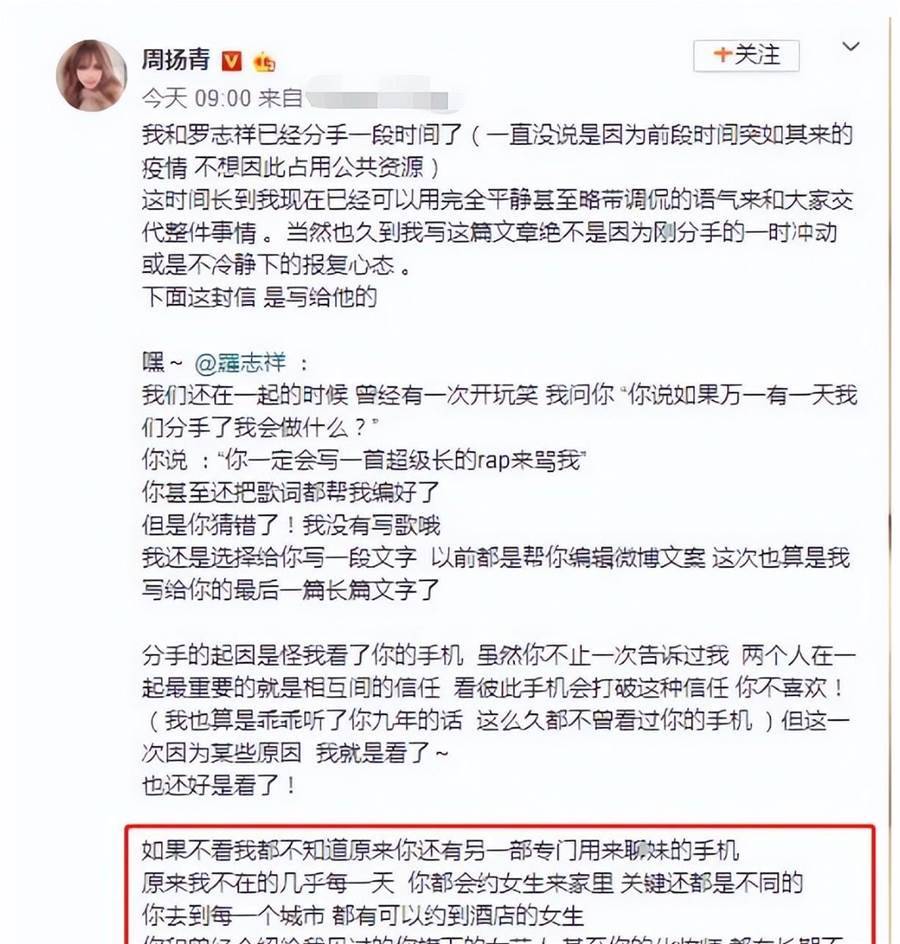This screenshot has width=900, height=944.
Task: Click the orange V verified badge
Action: tap(232, 61)
